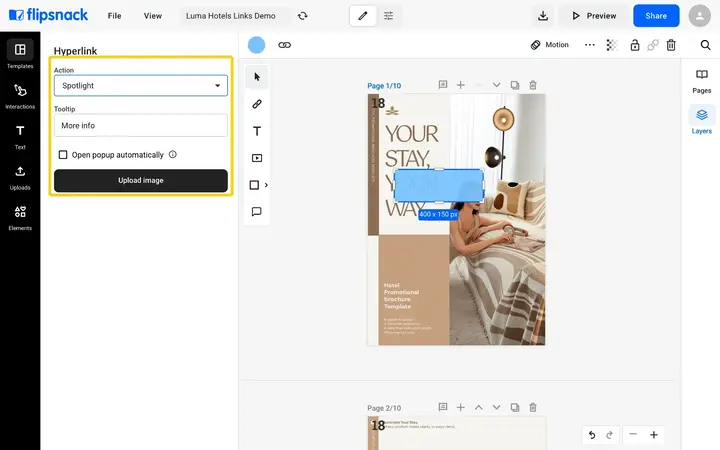Duplicate Page 2/10

pos(515,407)
